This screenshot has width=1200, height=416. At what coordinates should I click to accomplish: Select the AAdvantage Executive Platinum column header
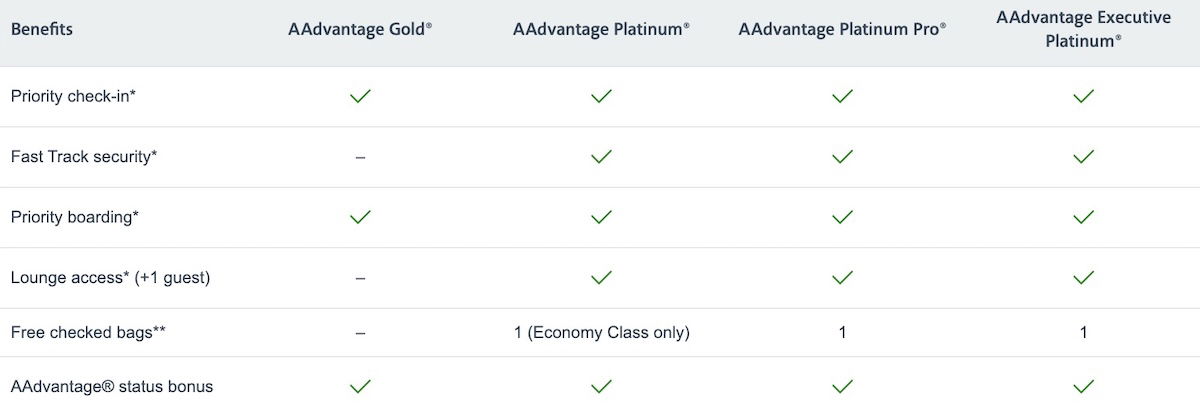(1083, 30)
